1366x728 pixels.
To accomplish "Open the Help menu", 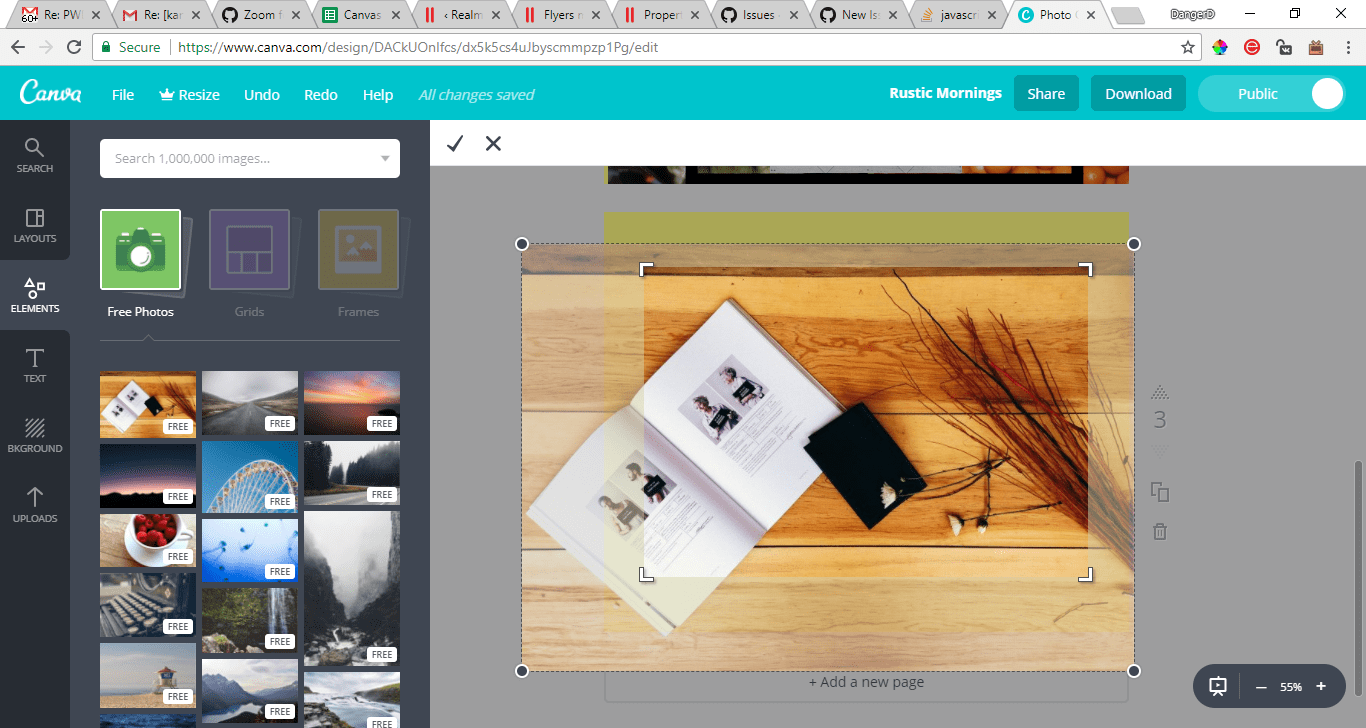I will (378, 94).
